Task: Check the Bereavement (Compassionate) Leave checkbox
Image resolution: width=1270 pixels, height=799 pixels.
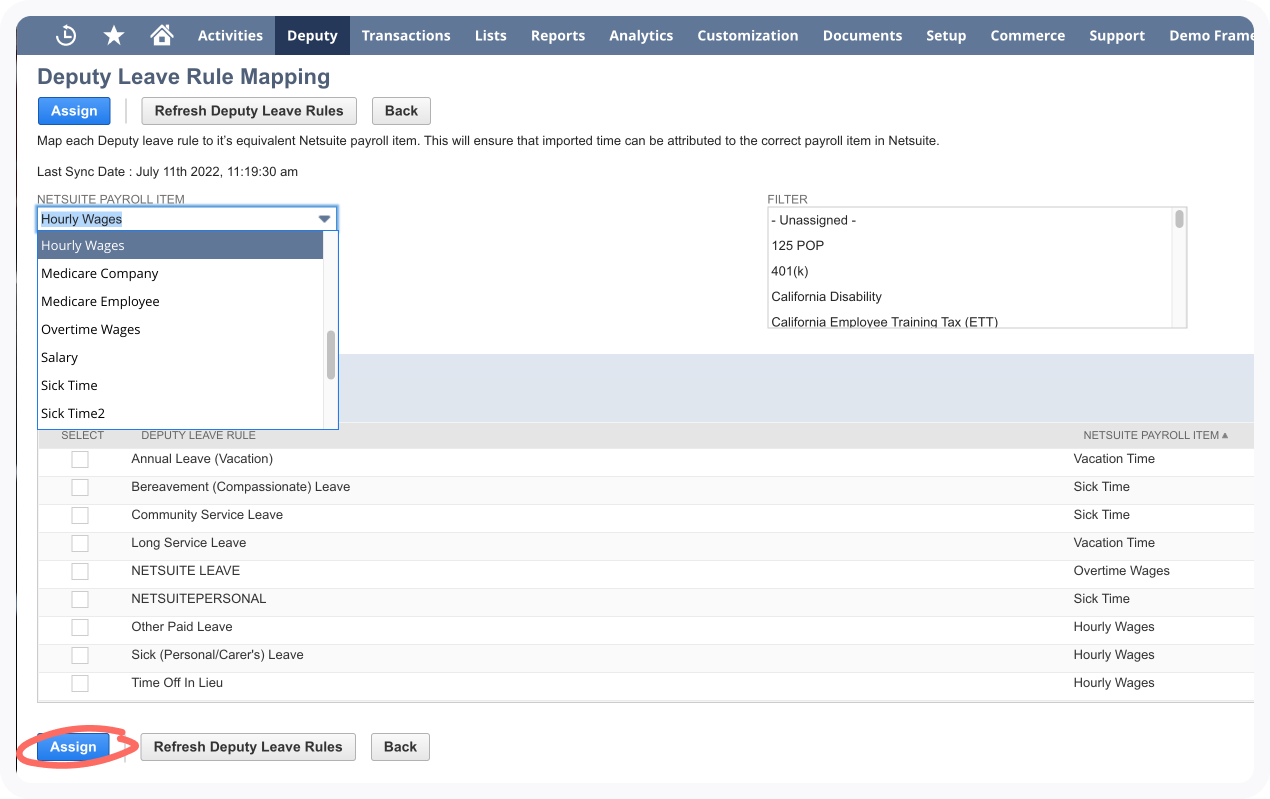Action: click(80, 487)
